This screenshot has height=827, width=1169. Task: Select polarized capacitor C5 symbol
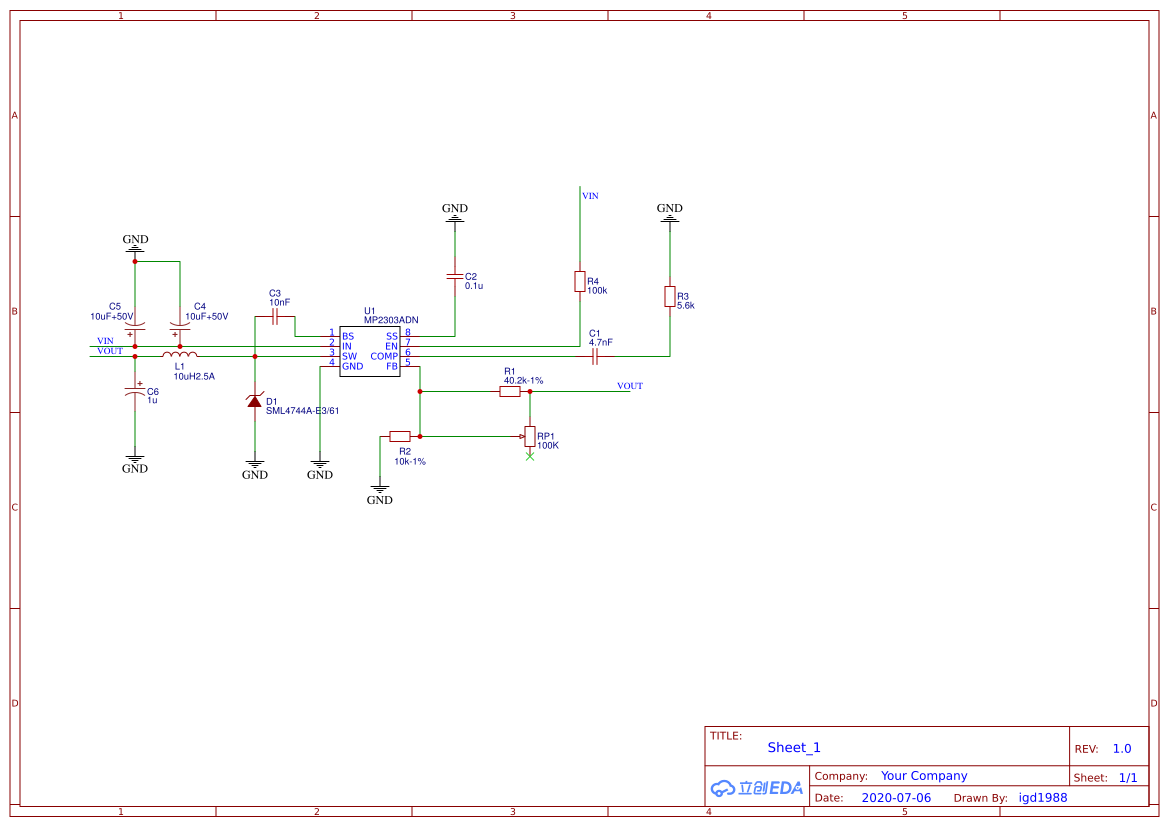(135, 327)
